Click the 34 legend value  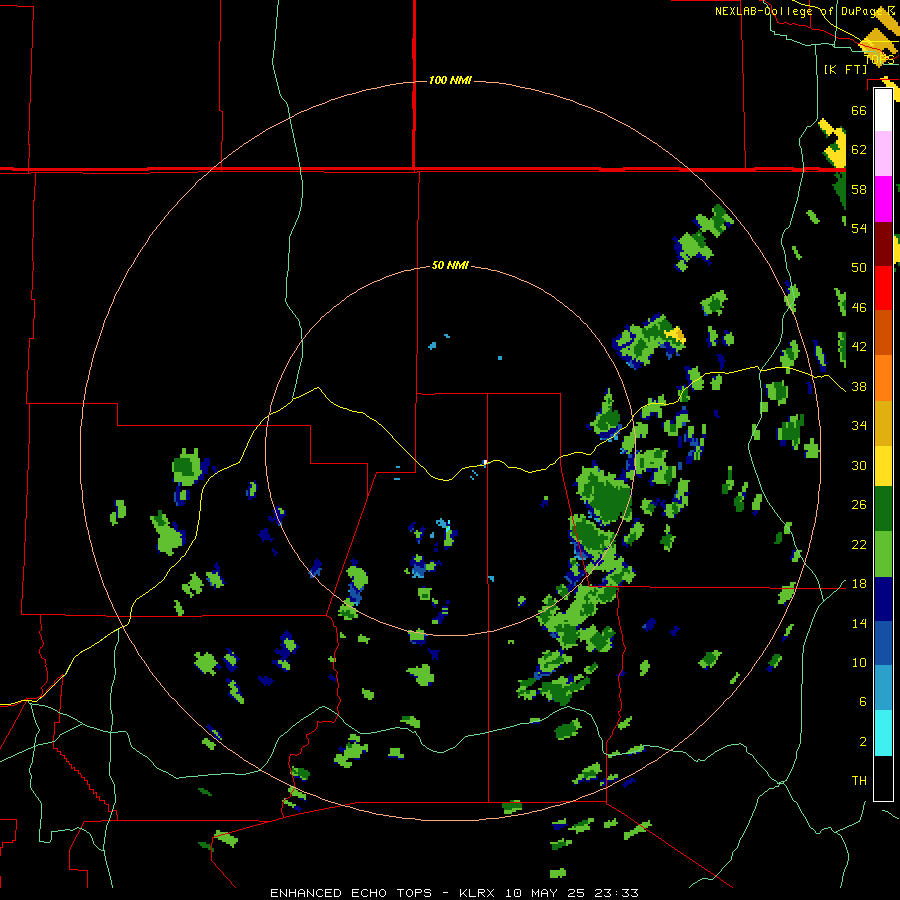(x=859, y=426)
